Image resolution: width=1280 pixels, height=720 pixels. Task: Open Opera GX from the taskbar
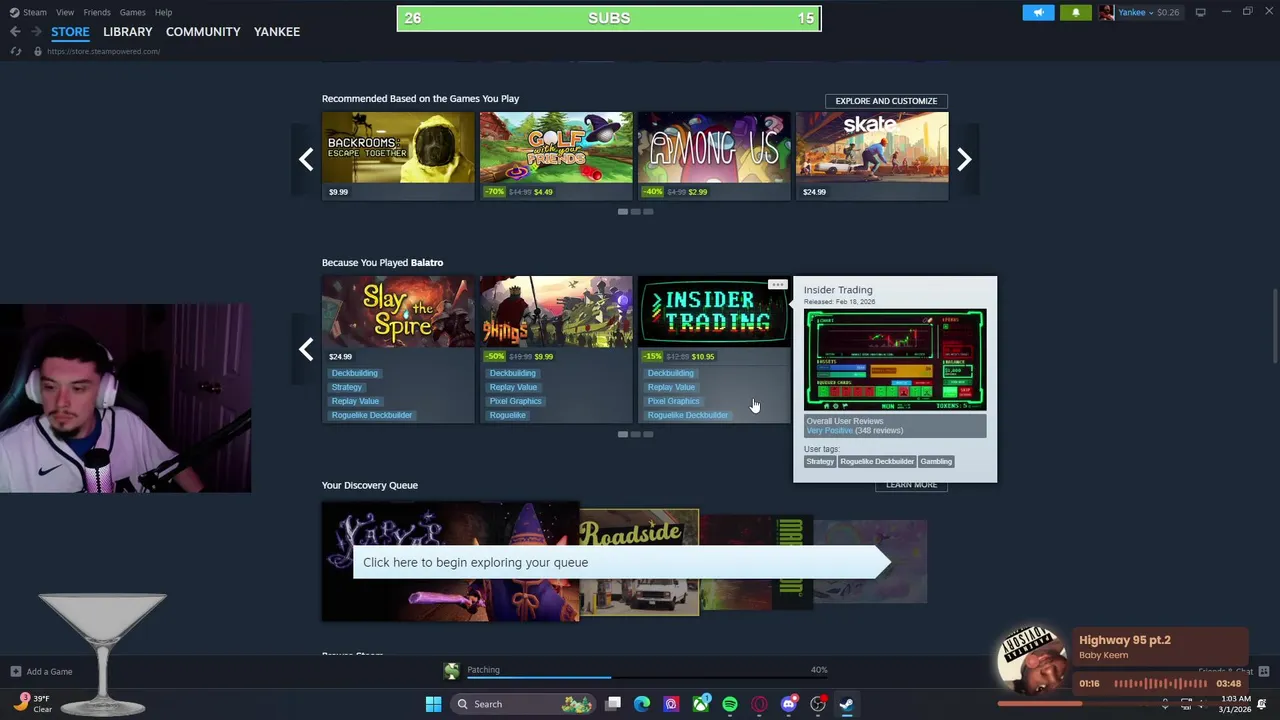(x=759, y=704)
